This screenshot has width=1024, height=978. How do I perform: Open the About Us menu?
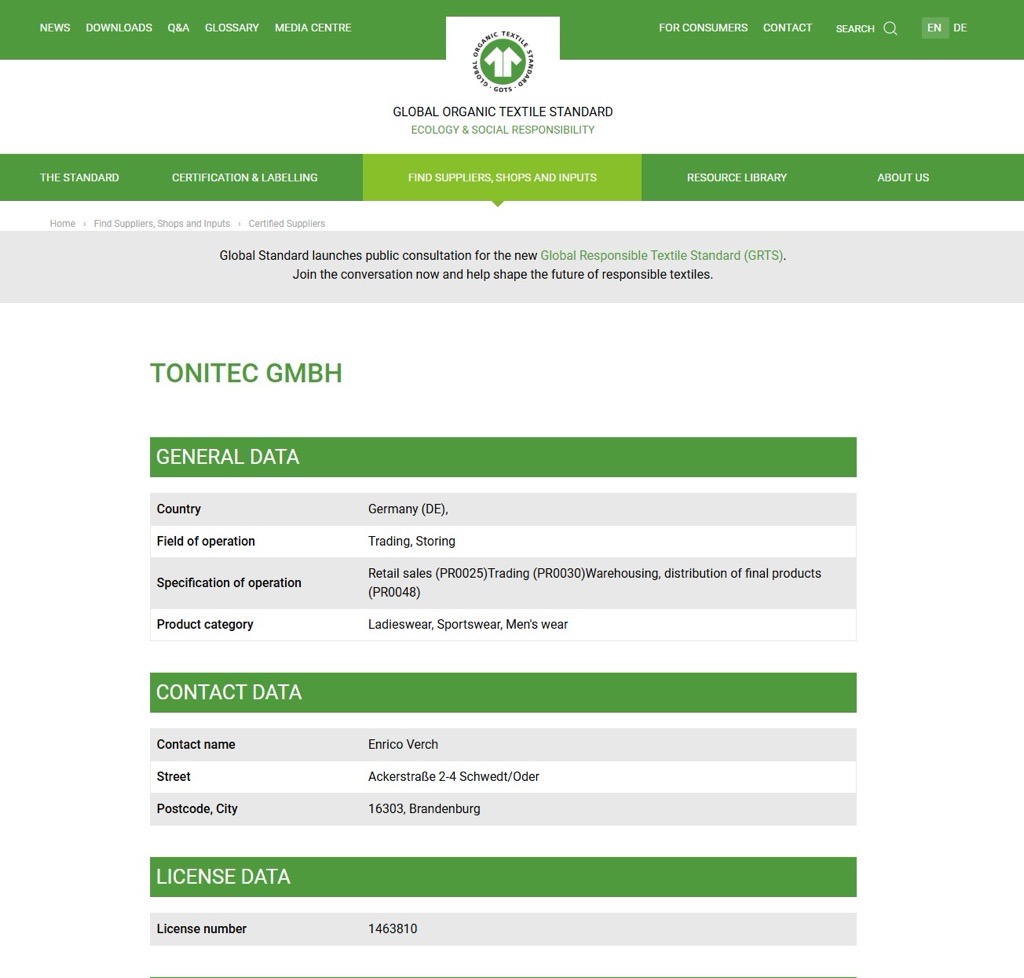coord(903,178)
